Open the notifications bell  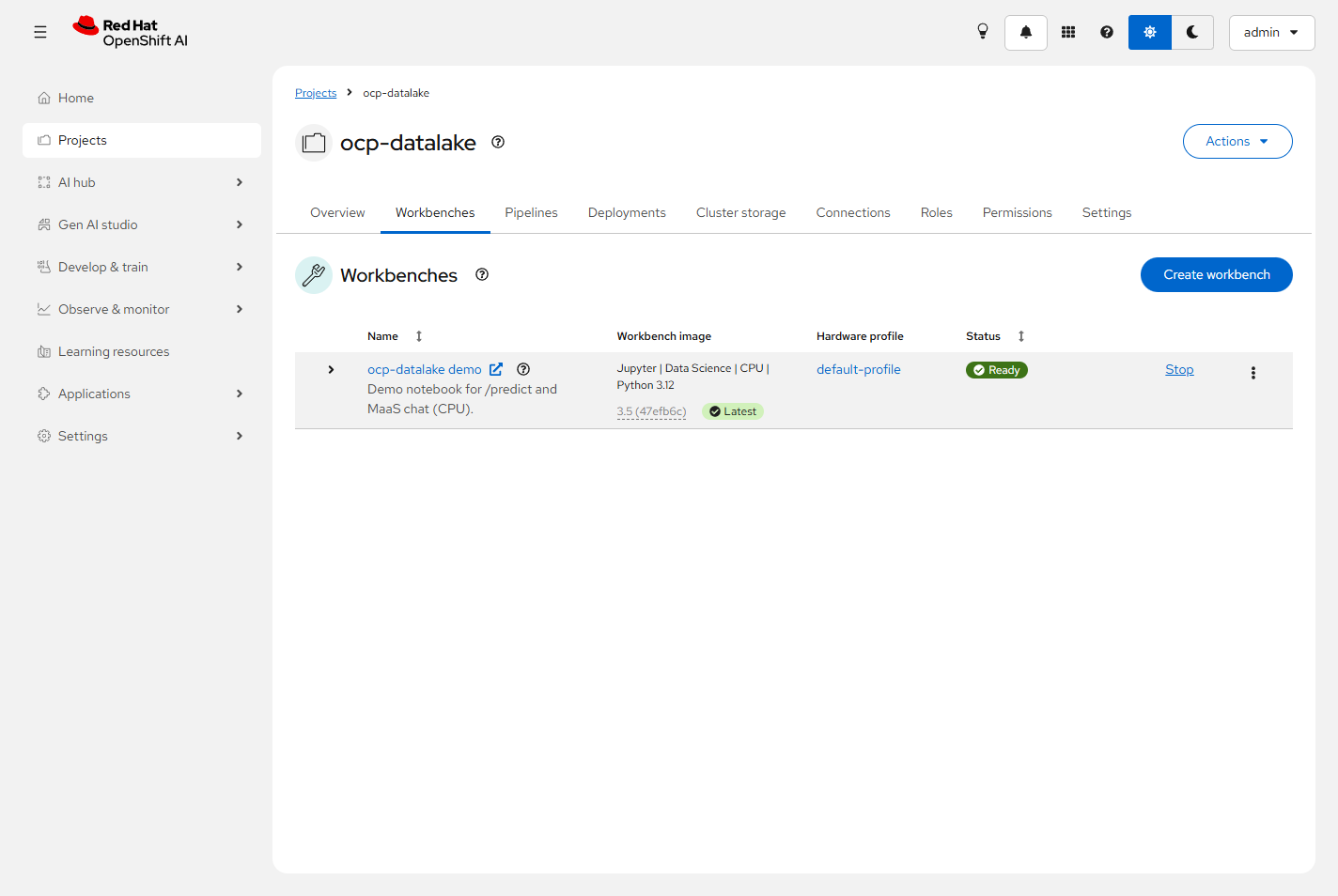coord(1026,32)
